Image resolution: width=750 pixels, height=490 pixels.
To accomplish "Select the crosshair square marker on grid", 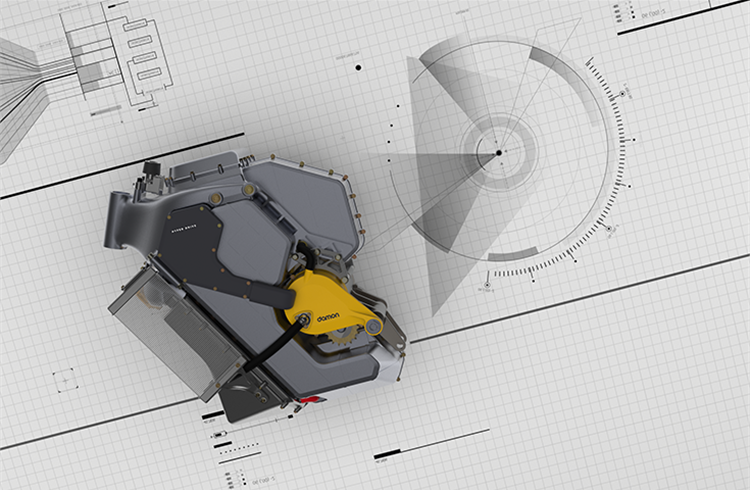I will click(64, 380).
